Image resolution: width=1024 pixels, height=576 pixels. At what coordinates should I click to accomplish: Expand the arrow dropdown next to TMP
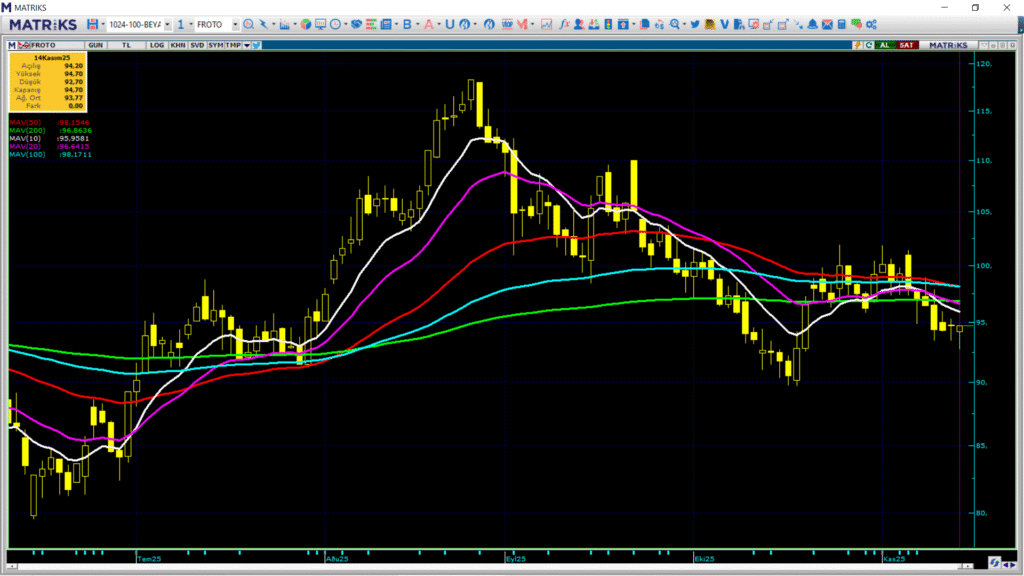(x=247, y=45)
